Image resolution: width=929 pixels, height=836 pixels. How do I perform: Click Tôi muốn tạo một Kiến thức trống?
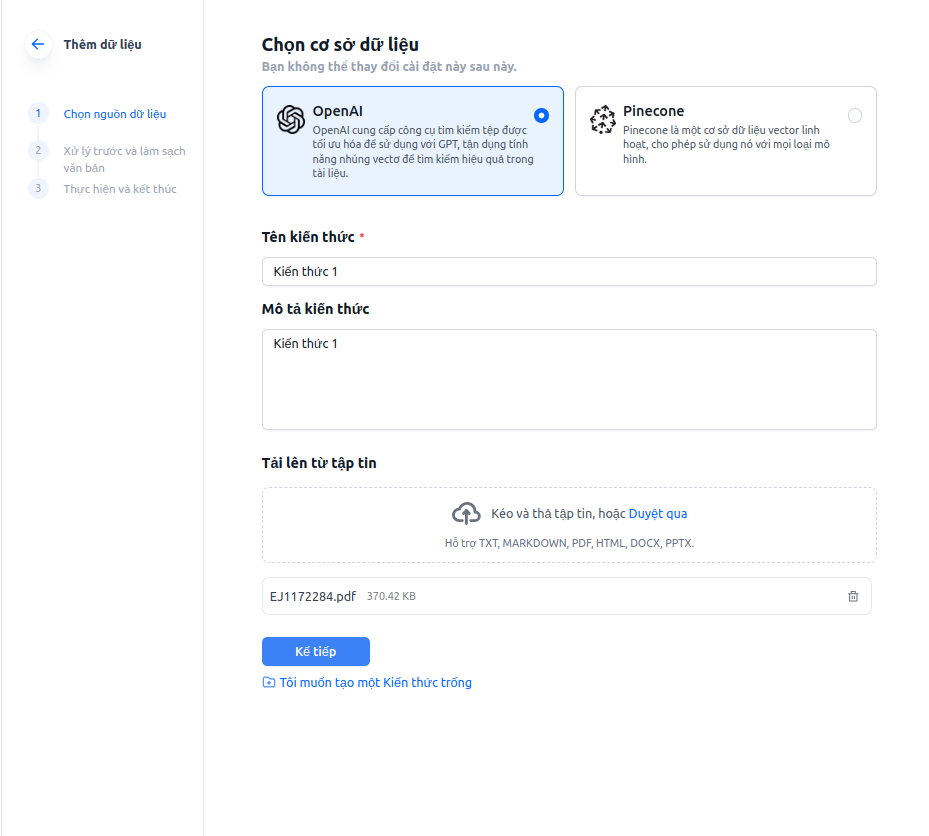coord(375,683)
